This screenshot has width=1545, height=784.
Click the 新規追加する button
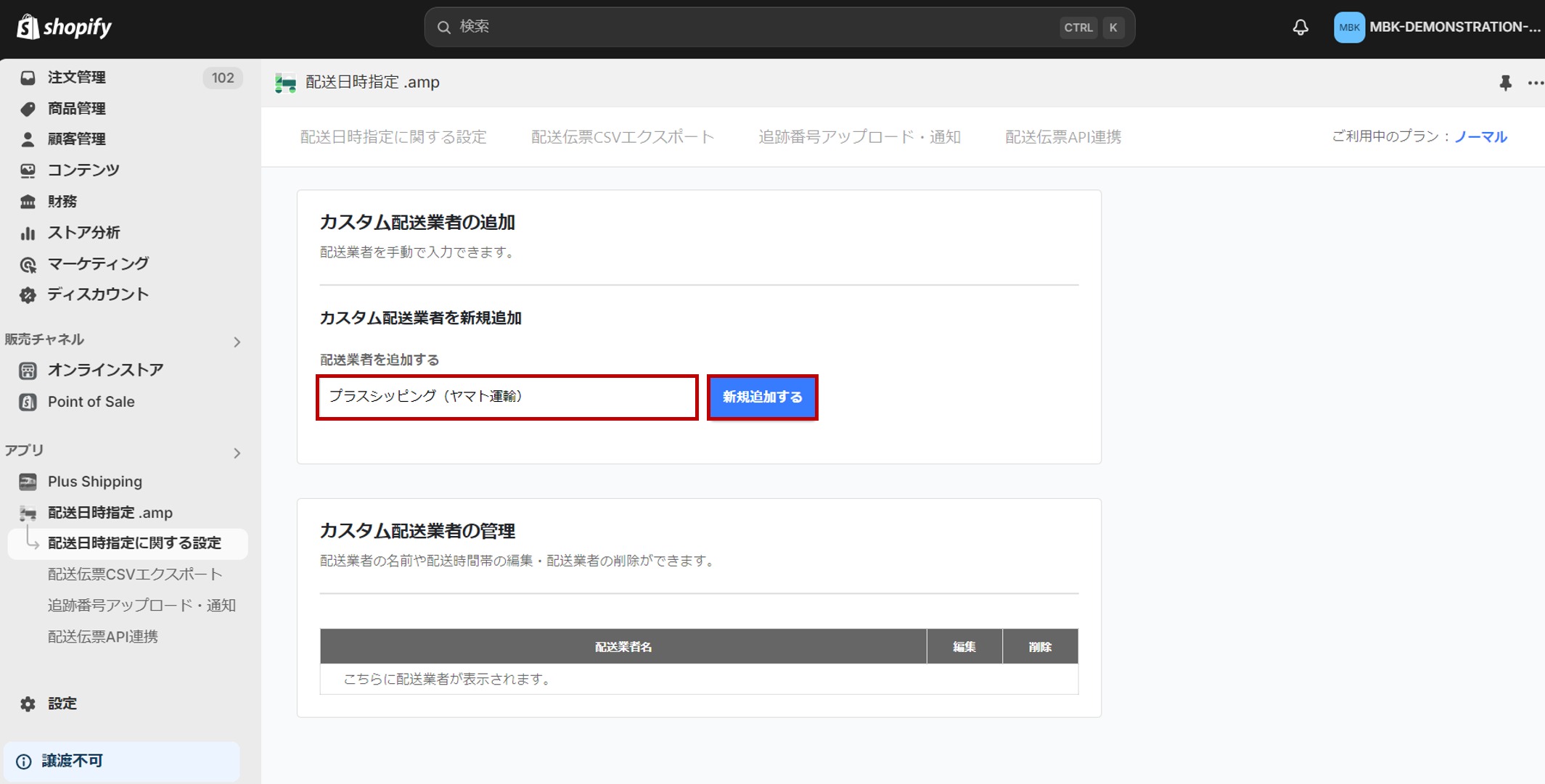(x=762, y=397)
